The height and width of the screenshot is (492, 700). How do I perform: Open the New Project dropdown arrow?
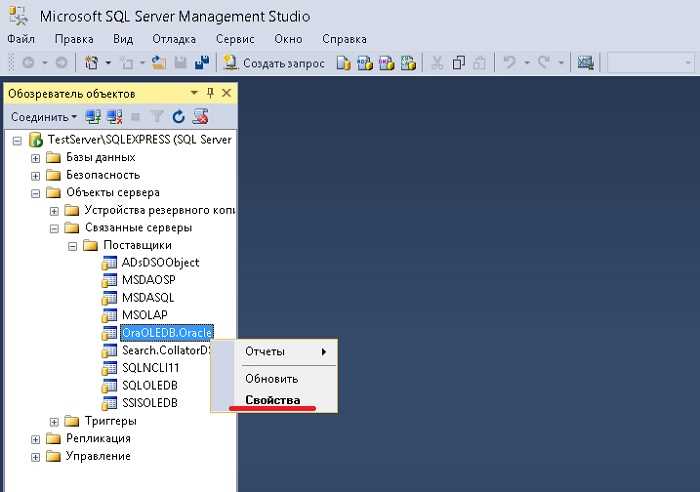coord(108,63)
